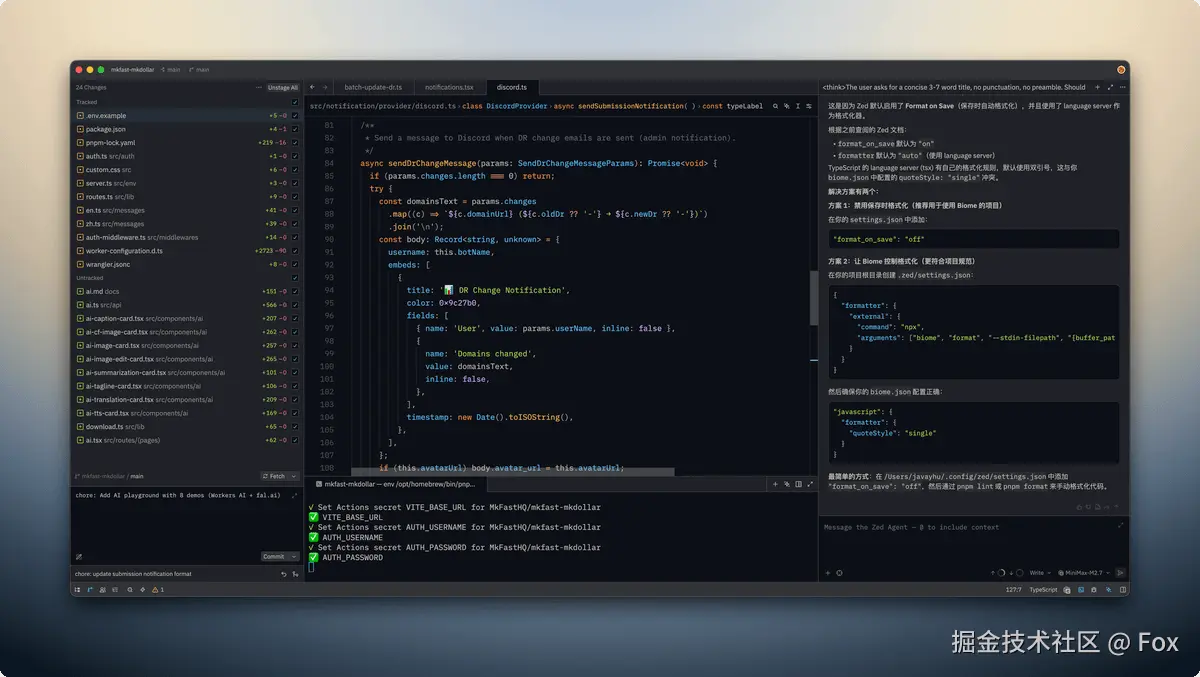This screenshot has height=677, width=1200.
Task: Select the mkfast-mkdollar terminal tab
Action: point(397,484)
